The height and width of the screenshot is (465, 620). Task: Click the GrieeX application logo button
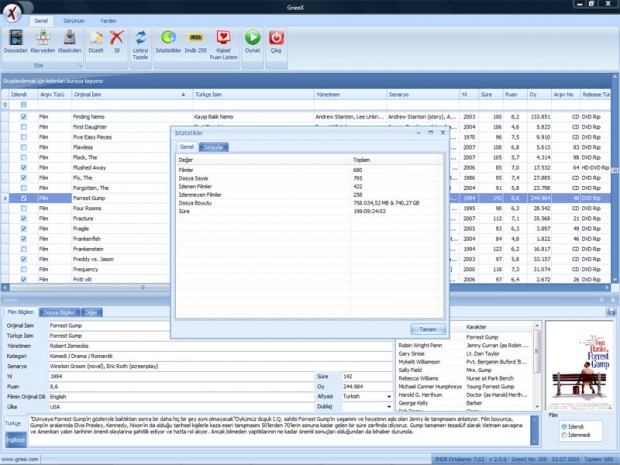click(x=13, y=12)
